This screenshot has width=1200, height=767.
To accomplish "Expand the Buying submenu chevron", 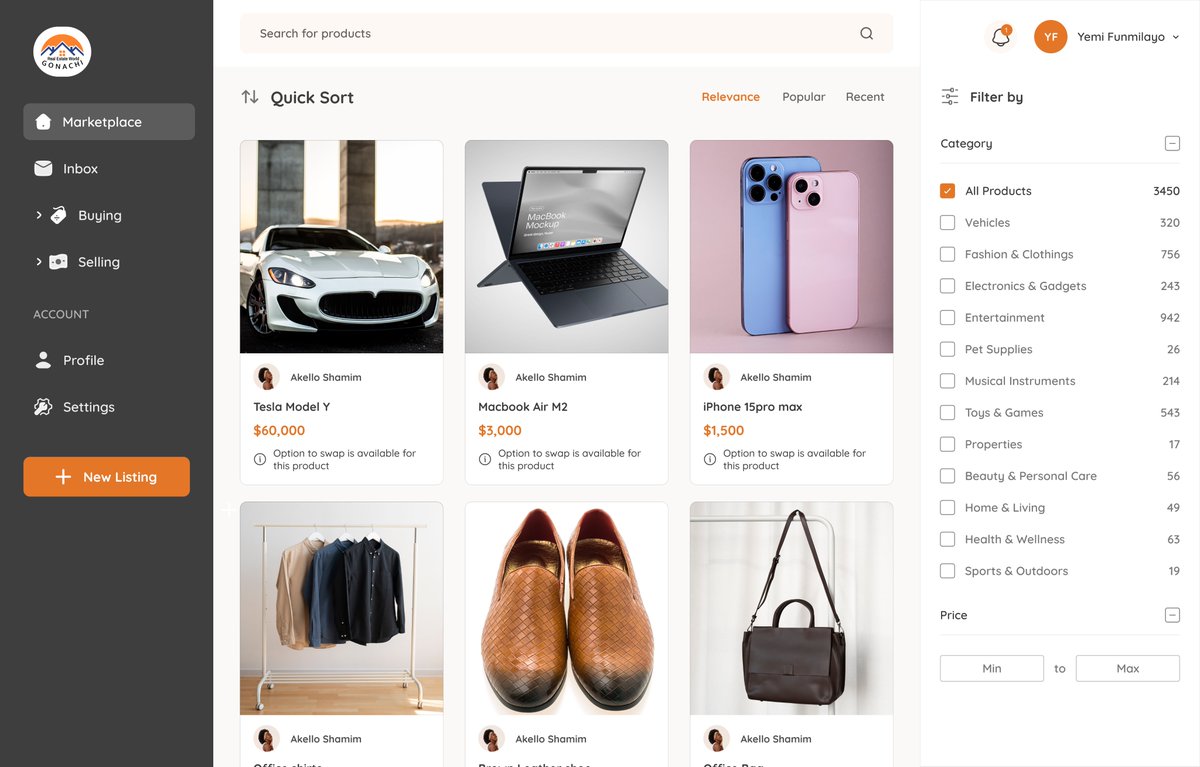I will tap(38, 215).
